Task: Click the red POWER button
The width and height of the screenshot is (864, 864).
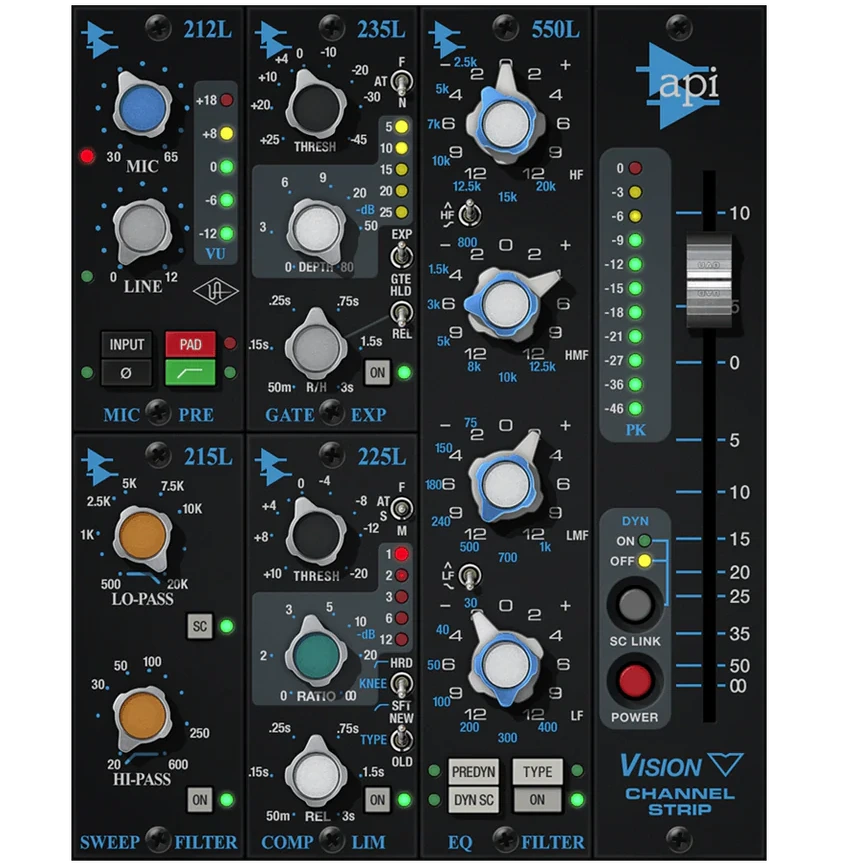Action: click(x=635, y=681)
